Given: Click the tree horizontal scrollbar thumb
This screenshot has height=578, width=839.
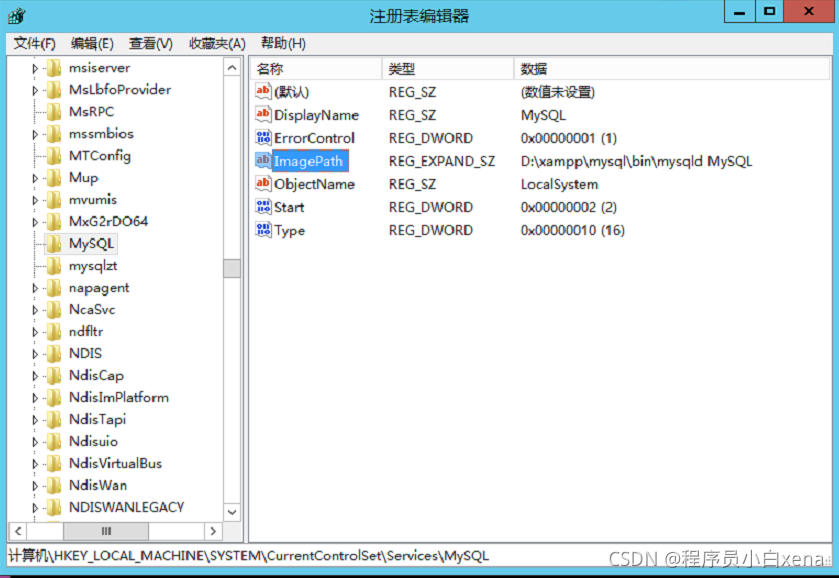Looking at the screenshot, I should (x=106, y=531).
